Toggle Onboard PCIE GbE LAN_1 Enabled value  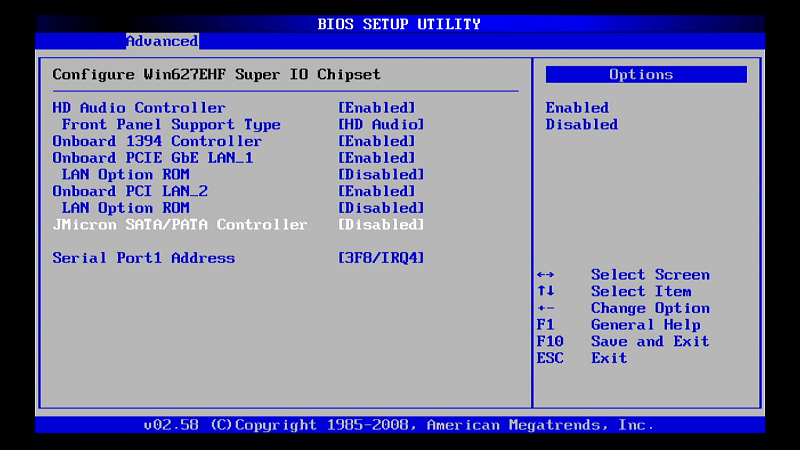[377, 158]
